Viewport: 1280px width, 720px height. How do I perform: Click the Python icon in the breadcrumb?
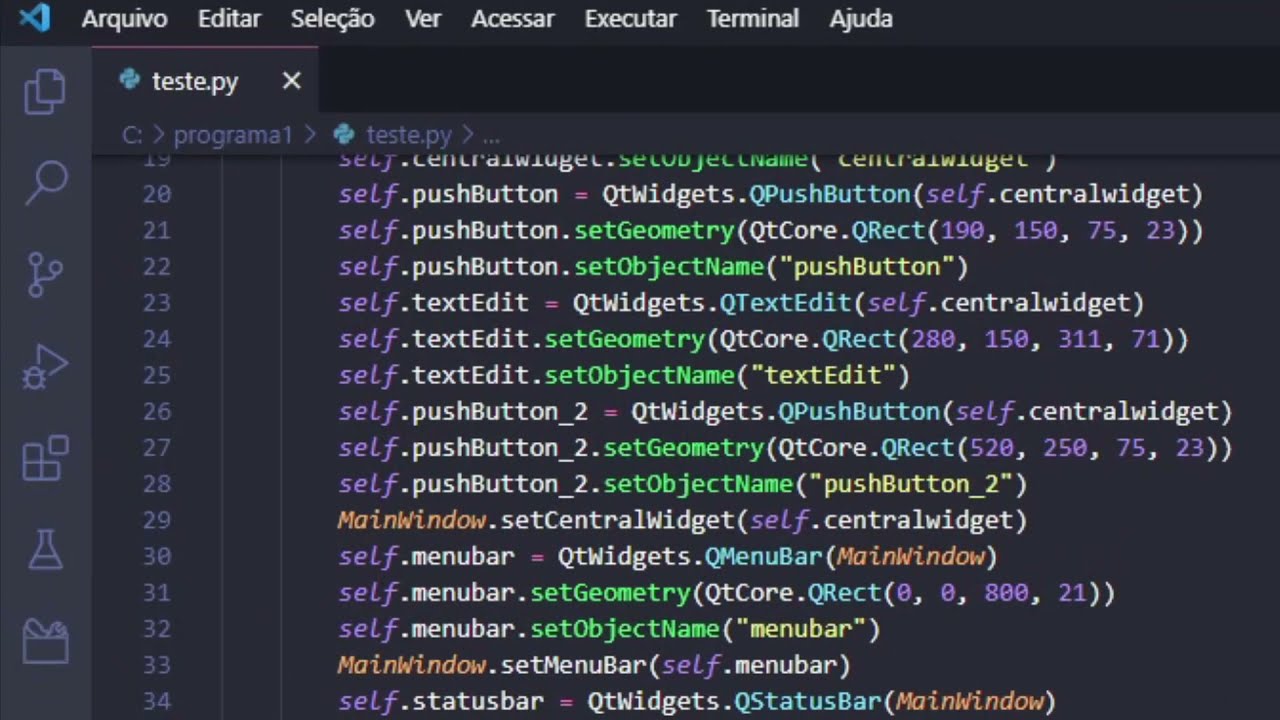(x=344, y=134)
